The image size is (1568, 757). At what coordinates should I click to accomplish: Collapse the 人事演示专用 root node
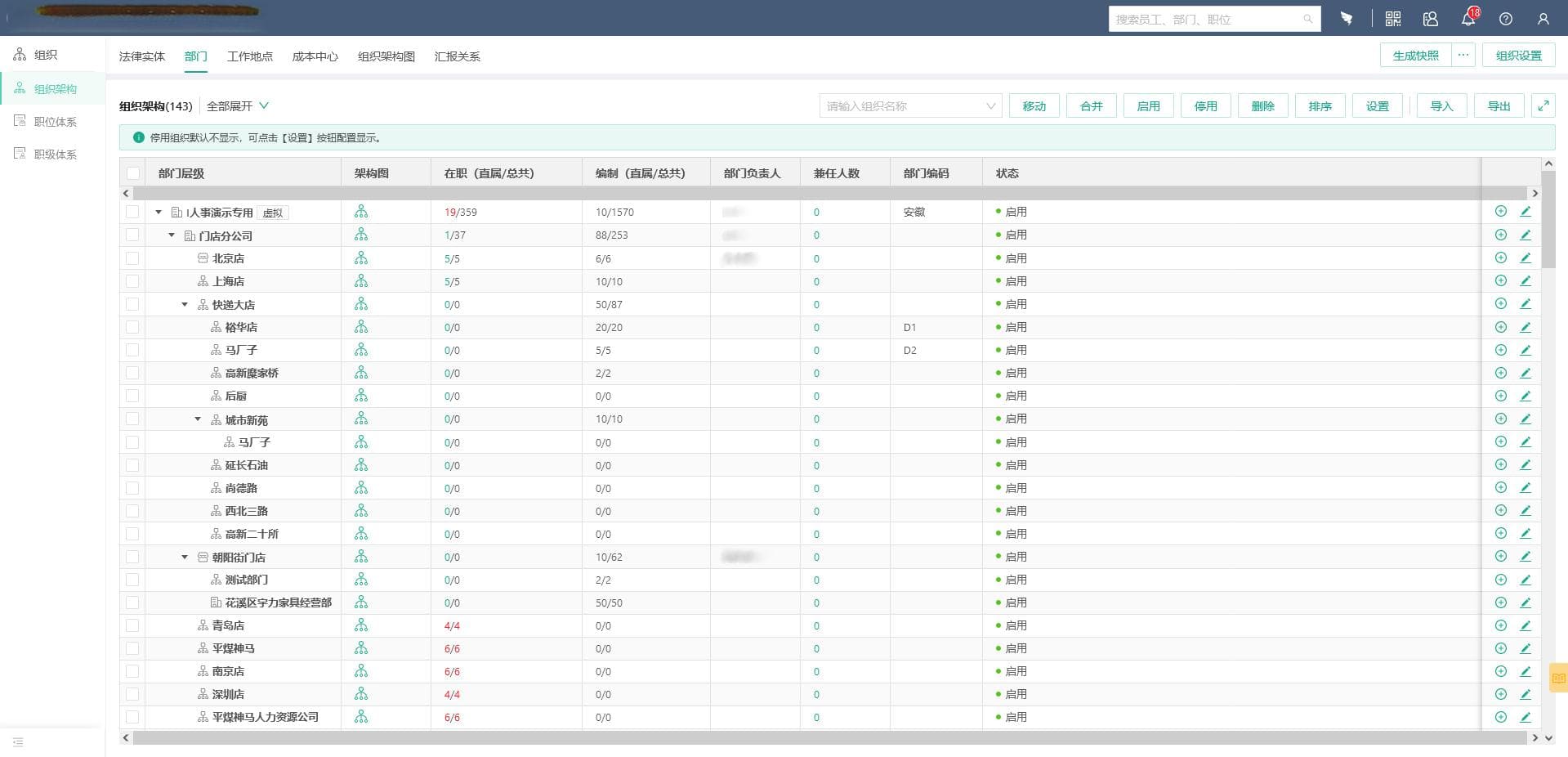[x=159, y=212]
